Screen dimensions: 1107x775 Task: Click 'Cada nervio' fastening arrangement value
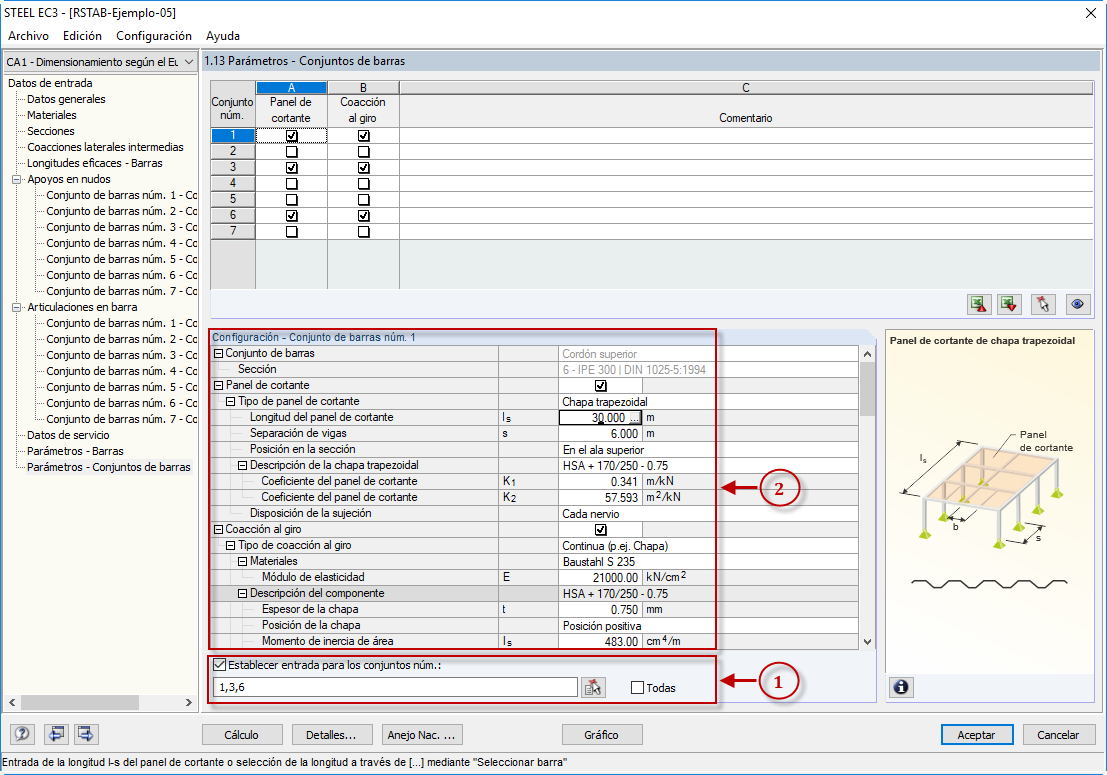(x=591, y=514)
